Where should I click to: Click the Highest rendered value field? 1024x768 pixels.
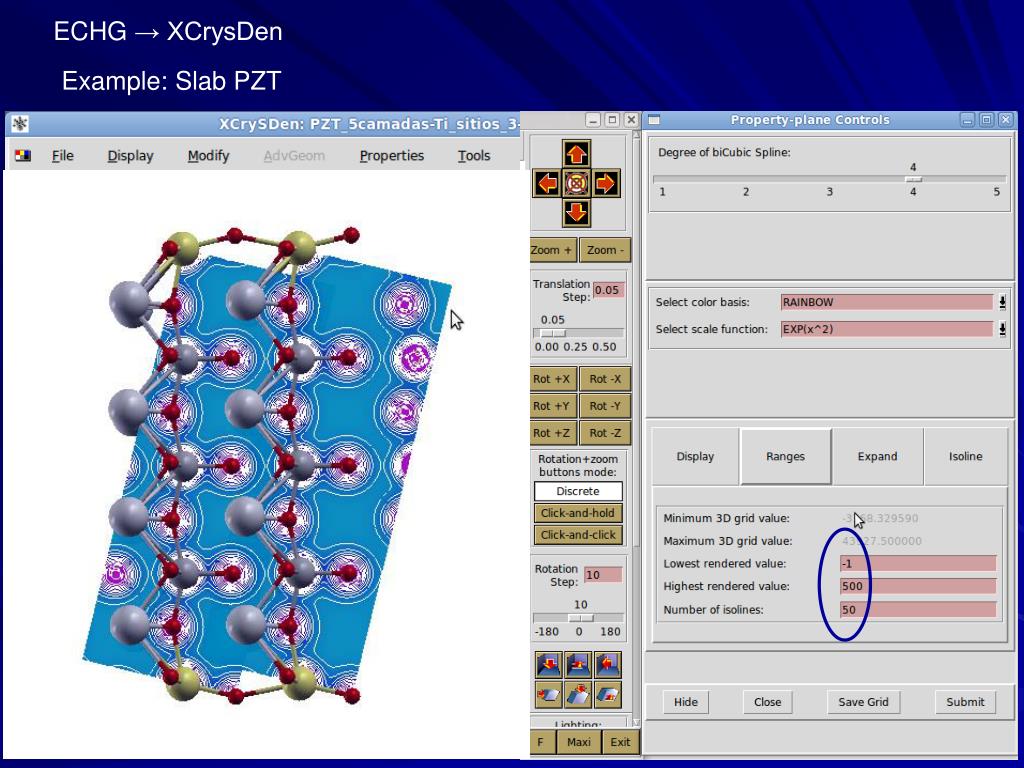(x=918, y=586)
